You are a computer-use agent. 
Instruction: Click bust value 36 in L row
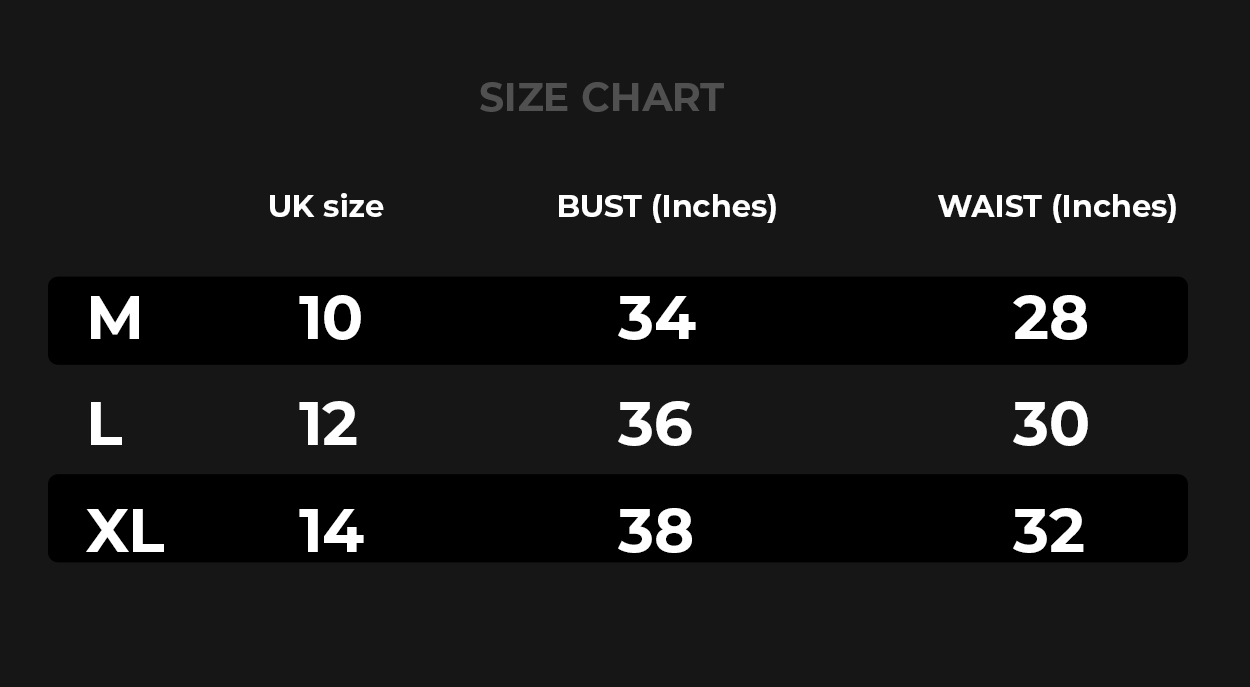pyautogui.click(x=655, y=425)
